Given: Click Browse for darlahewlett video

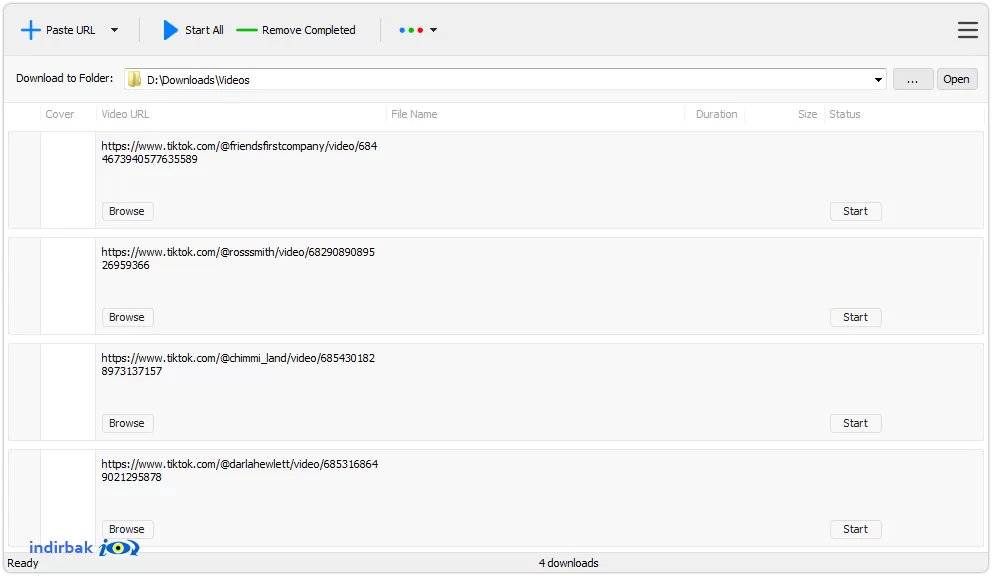Looking at the screenshot, I should pos(127,529).
